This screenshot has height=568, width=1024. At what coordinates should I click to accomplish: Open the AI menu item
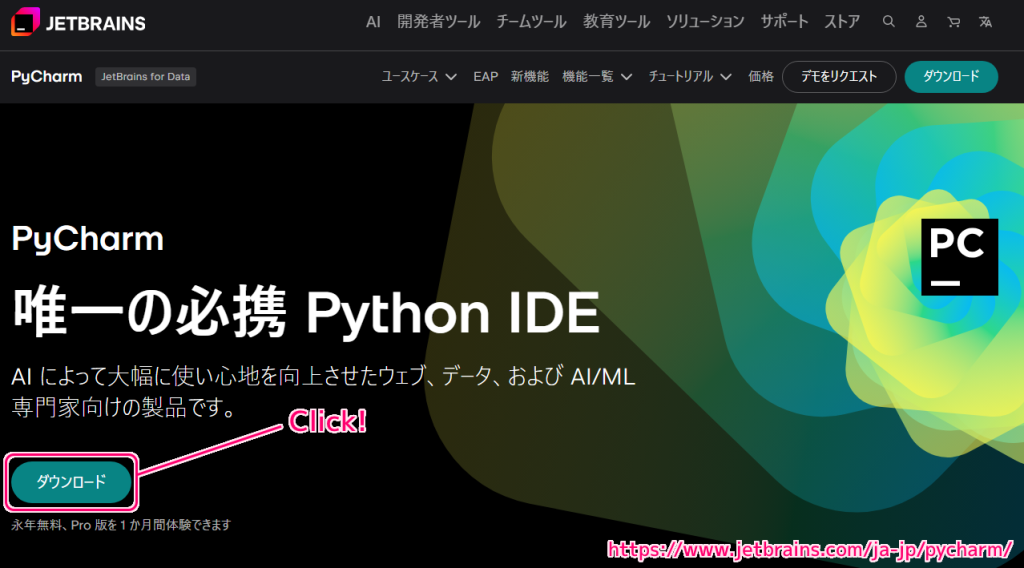click(373, 22)
